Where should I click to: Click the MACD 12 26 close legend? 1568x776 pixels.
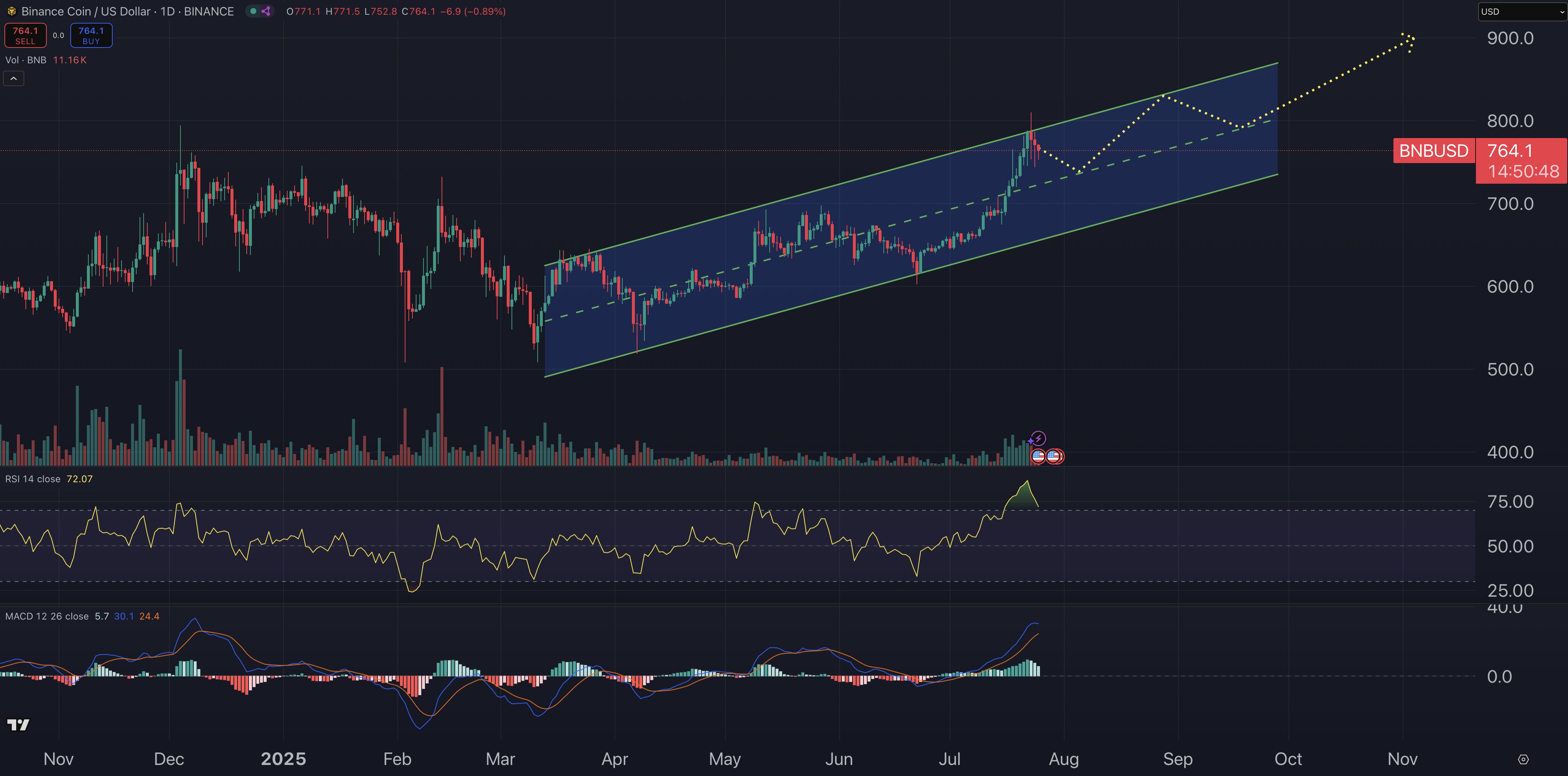47,616
